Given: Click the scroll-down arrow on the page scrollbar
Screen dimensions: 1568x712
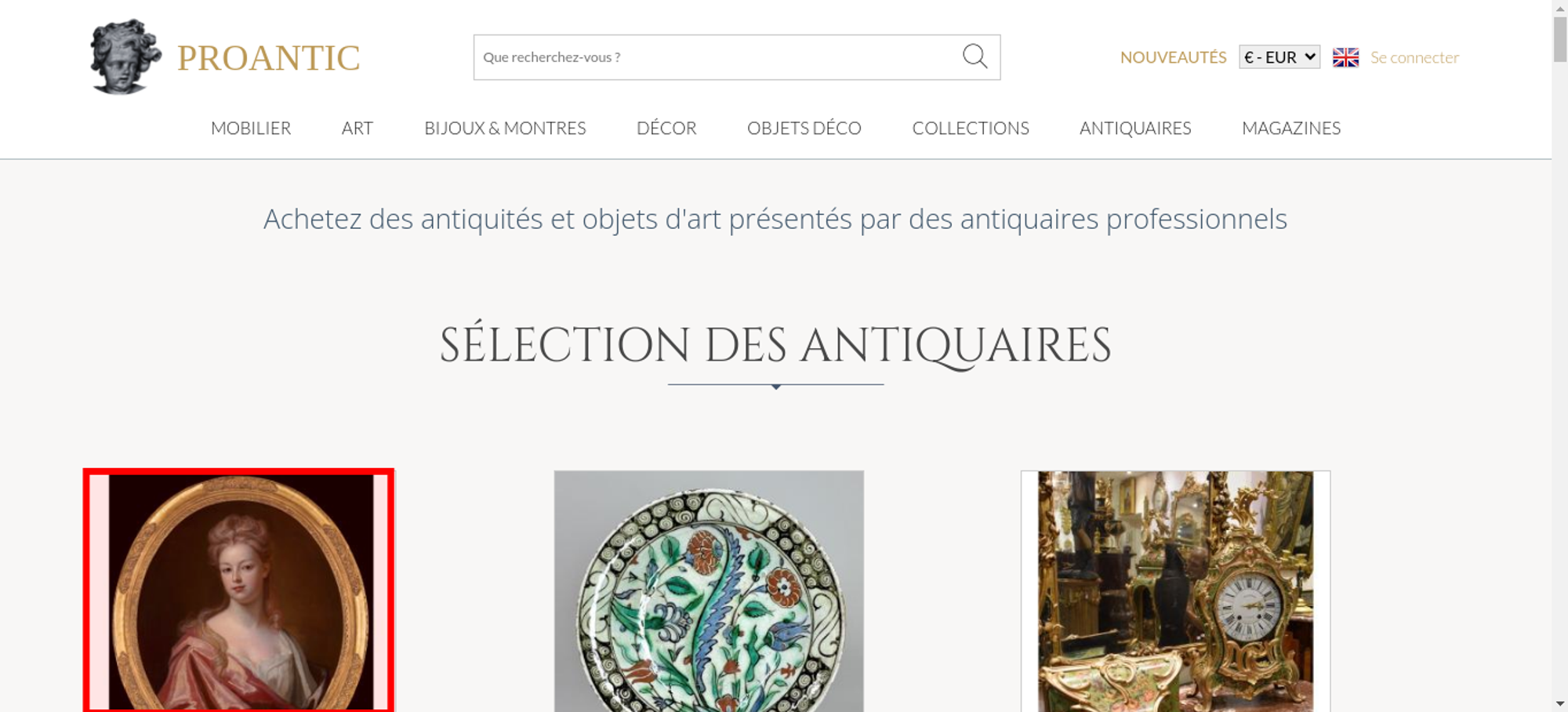Looking at the screenshot, I should pos(1559,704).
